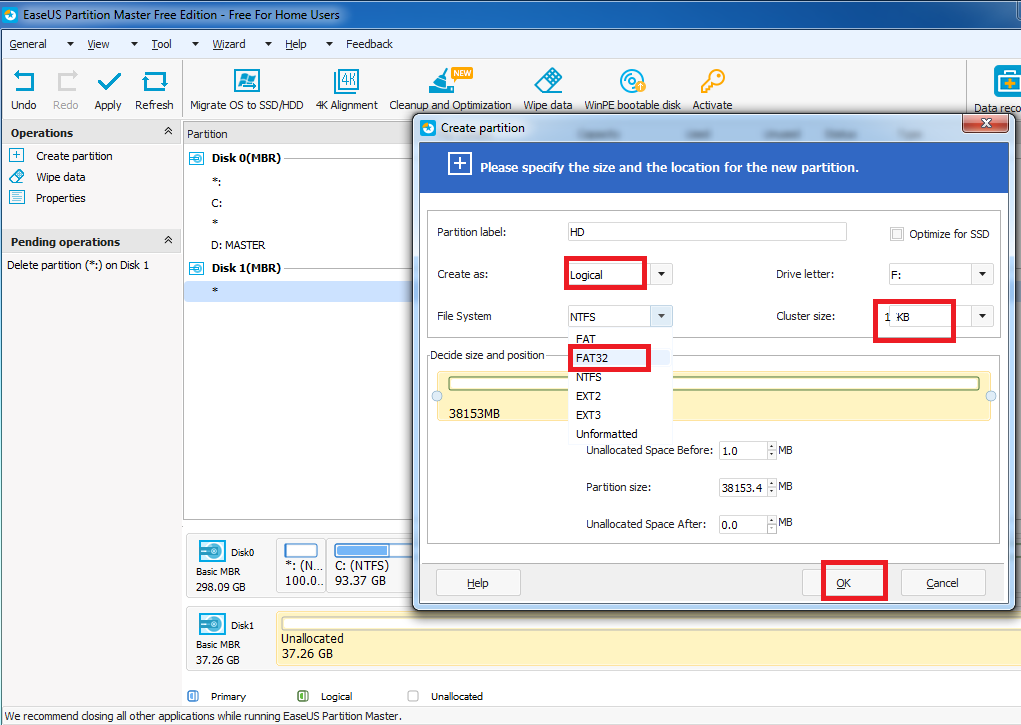Image resolution: width=1021 pixels, height=725 pixels.
Task: Toggle the File System dropdown arrow
Action: pyautogui.click(x=661, y=317)
